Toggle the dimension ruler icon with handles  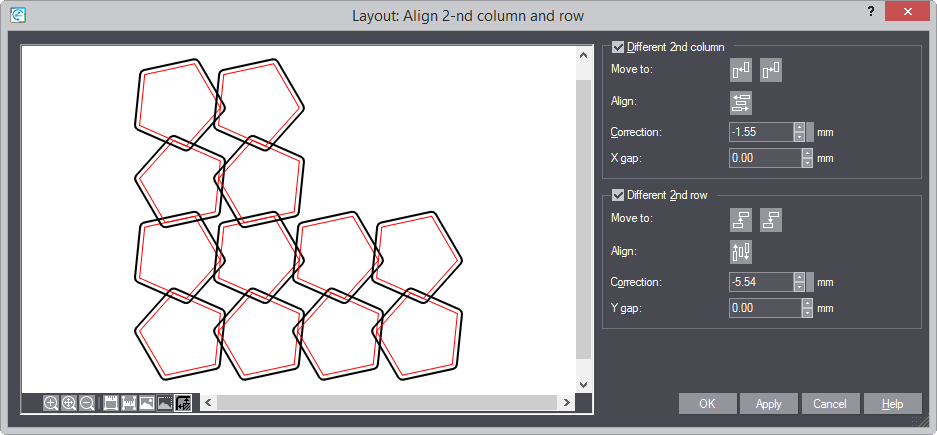tap(128, 403)
